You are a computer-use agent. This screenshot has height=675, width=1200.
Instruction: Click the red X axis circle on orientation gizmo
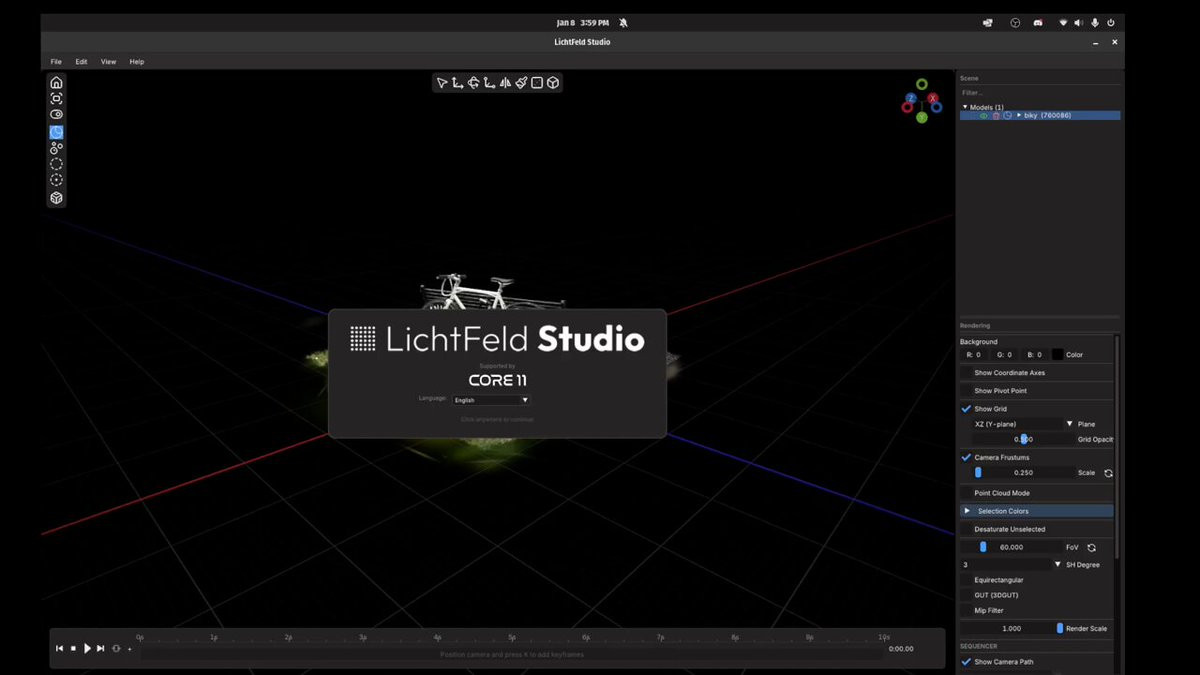(x=933, y=98)
